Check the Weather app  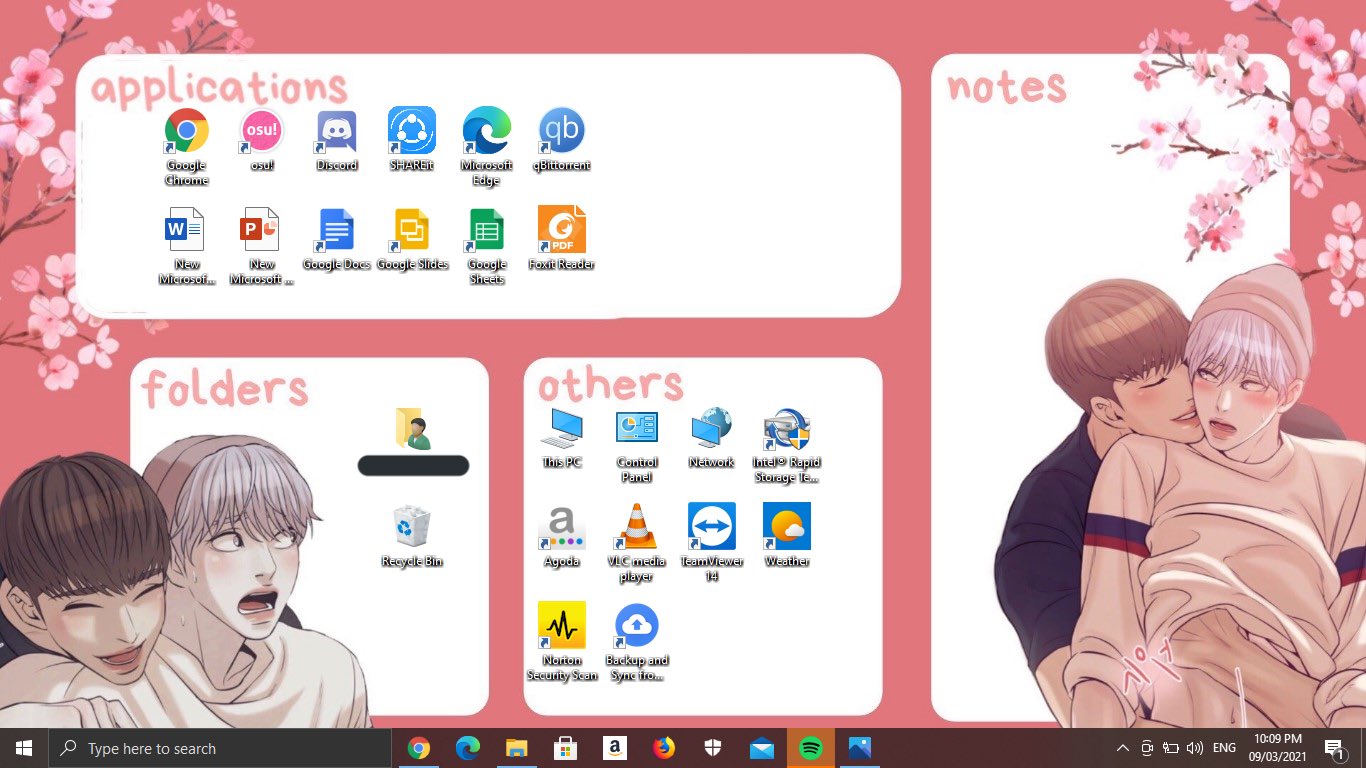(786, 527)
